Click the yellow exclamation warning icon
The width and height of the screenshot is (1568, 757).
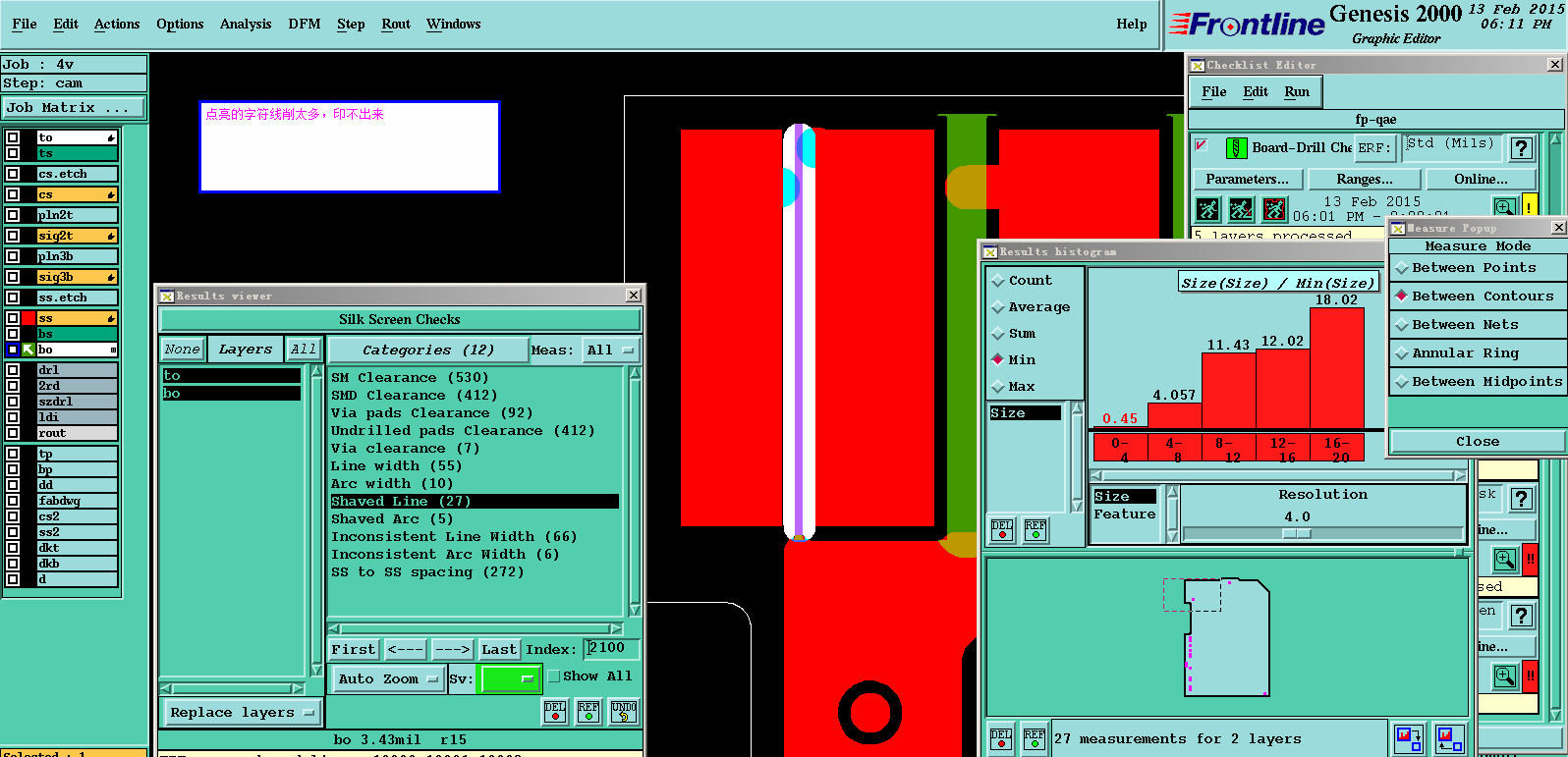click(1530, 207)
